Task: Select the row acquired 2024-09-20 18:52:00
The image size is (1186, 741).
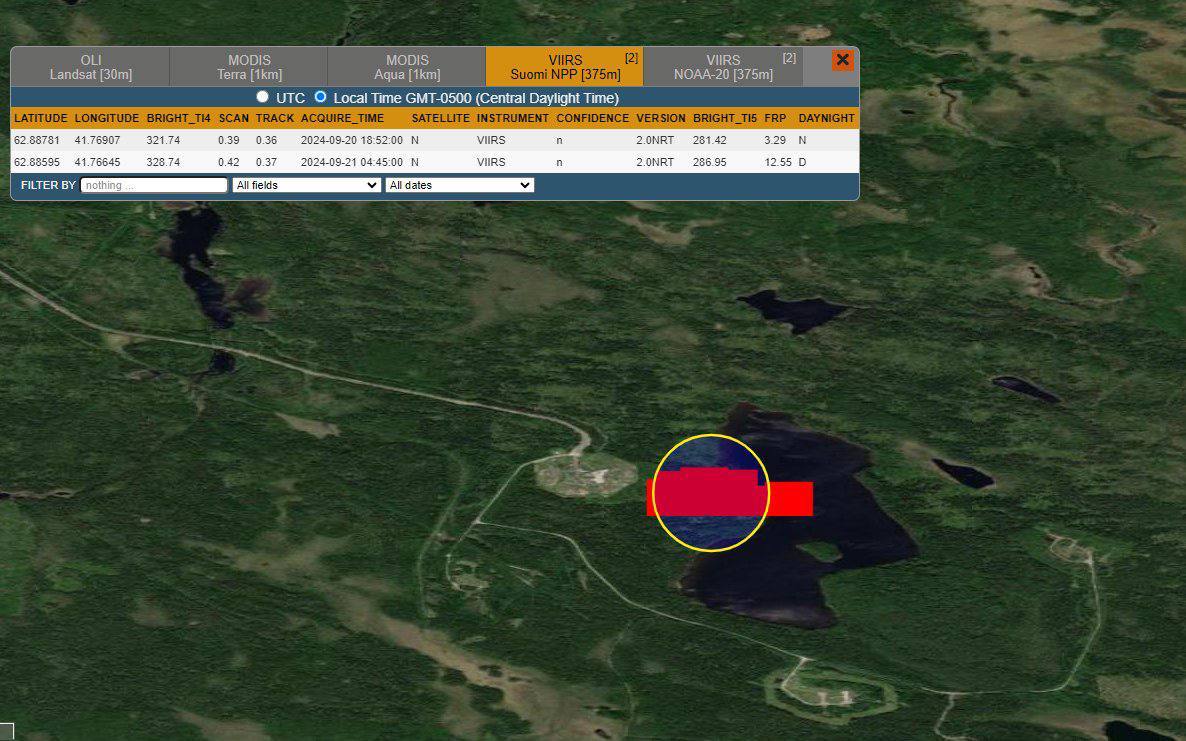Action: 352,140
